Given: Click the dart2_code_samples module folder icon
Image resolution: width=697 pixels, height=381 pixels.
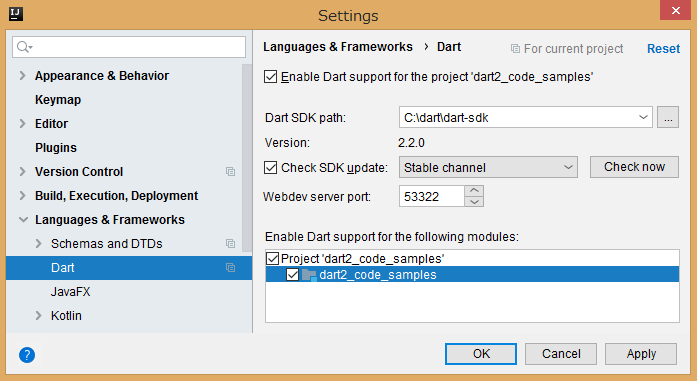Looking at the screenshot, I should click(309, 275).
